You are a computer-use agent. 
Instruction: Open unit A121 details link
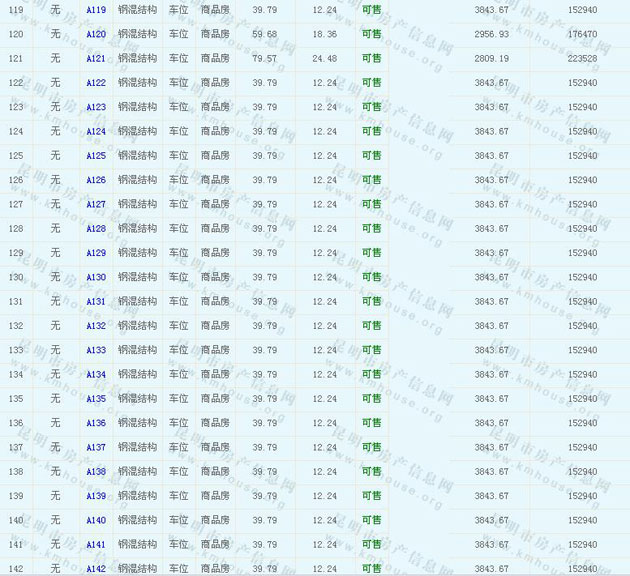click(x=96, y=58)
